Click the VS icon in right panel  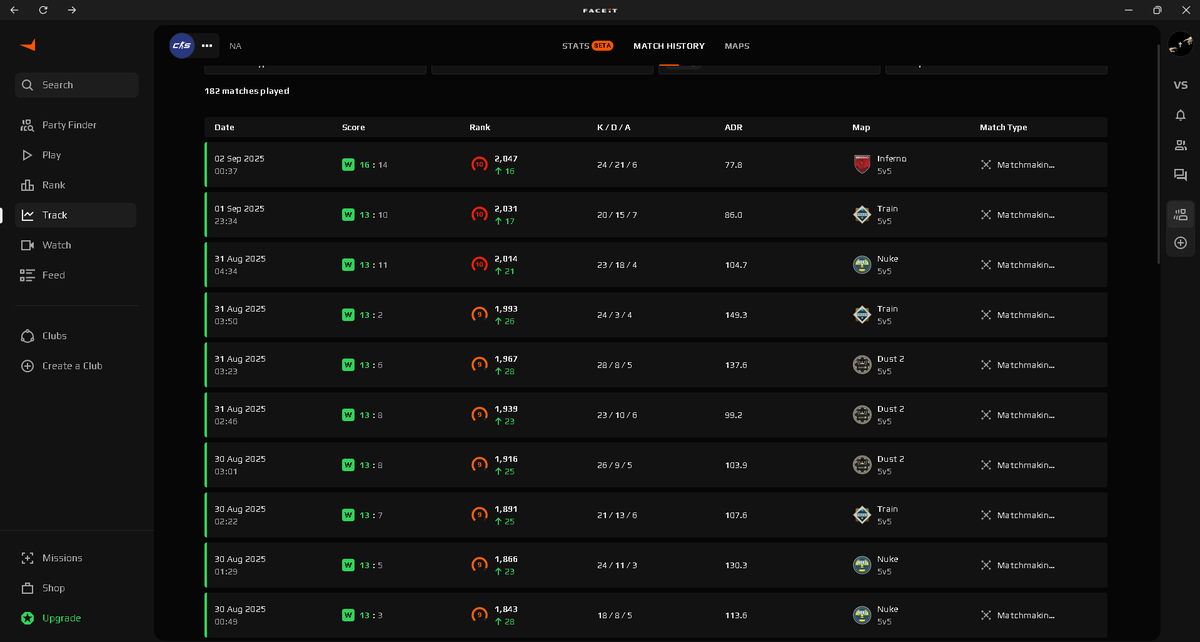[1180, 85]
